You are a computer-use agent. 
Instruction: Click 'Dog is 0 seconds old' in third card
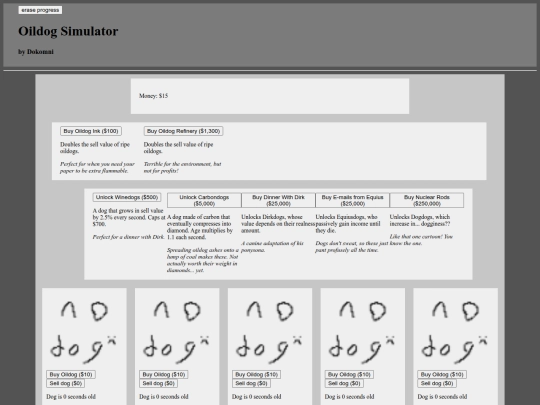tap(257, 397)
